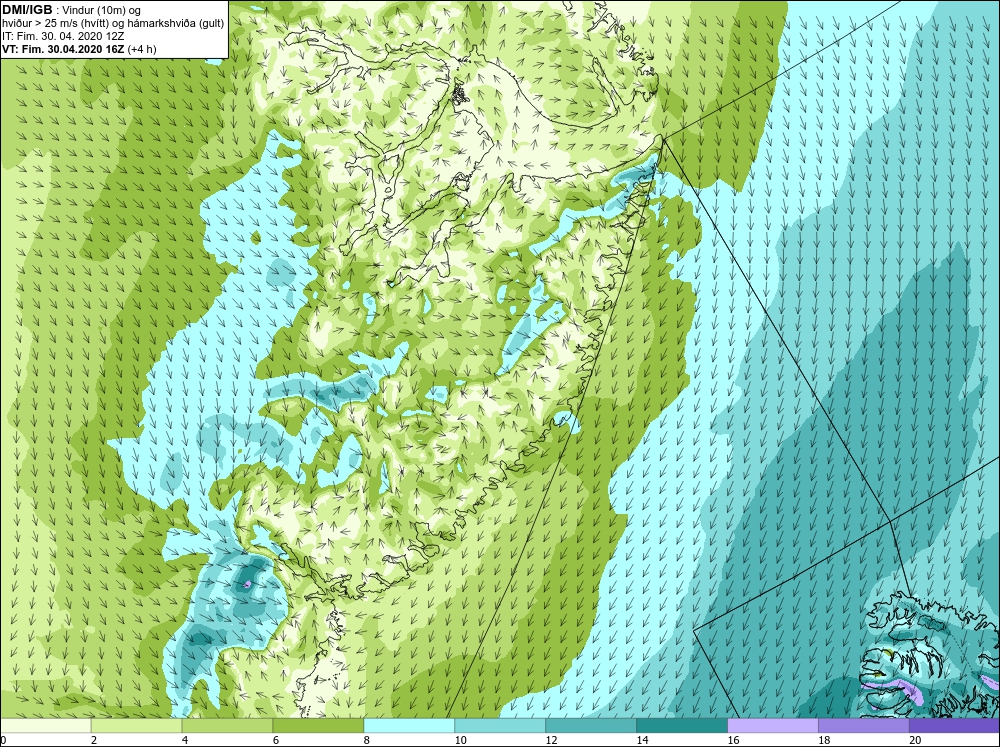Click the scale label 16

tap(733, 740)
